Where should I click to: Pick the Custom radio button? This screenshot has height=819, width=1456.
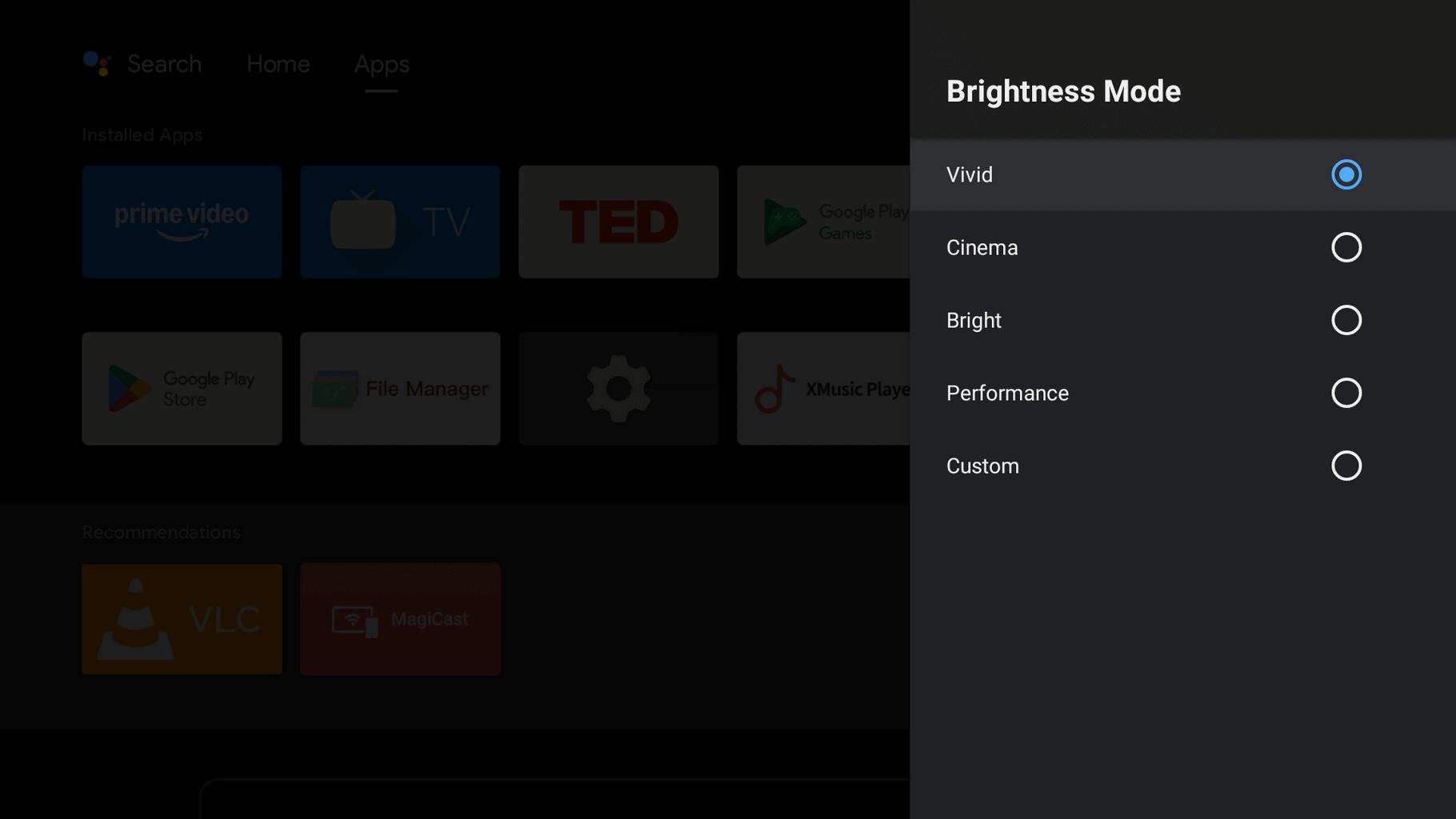(1346, 465)
